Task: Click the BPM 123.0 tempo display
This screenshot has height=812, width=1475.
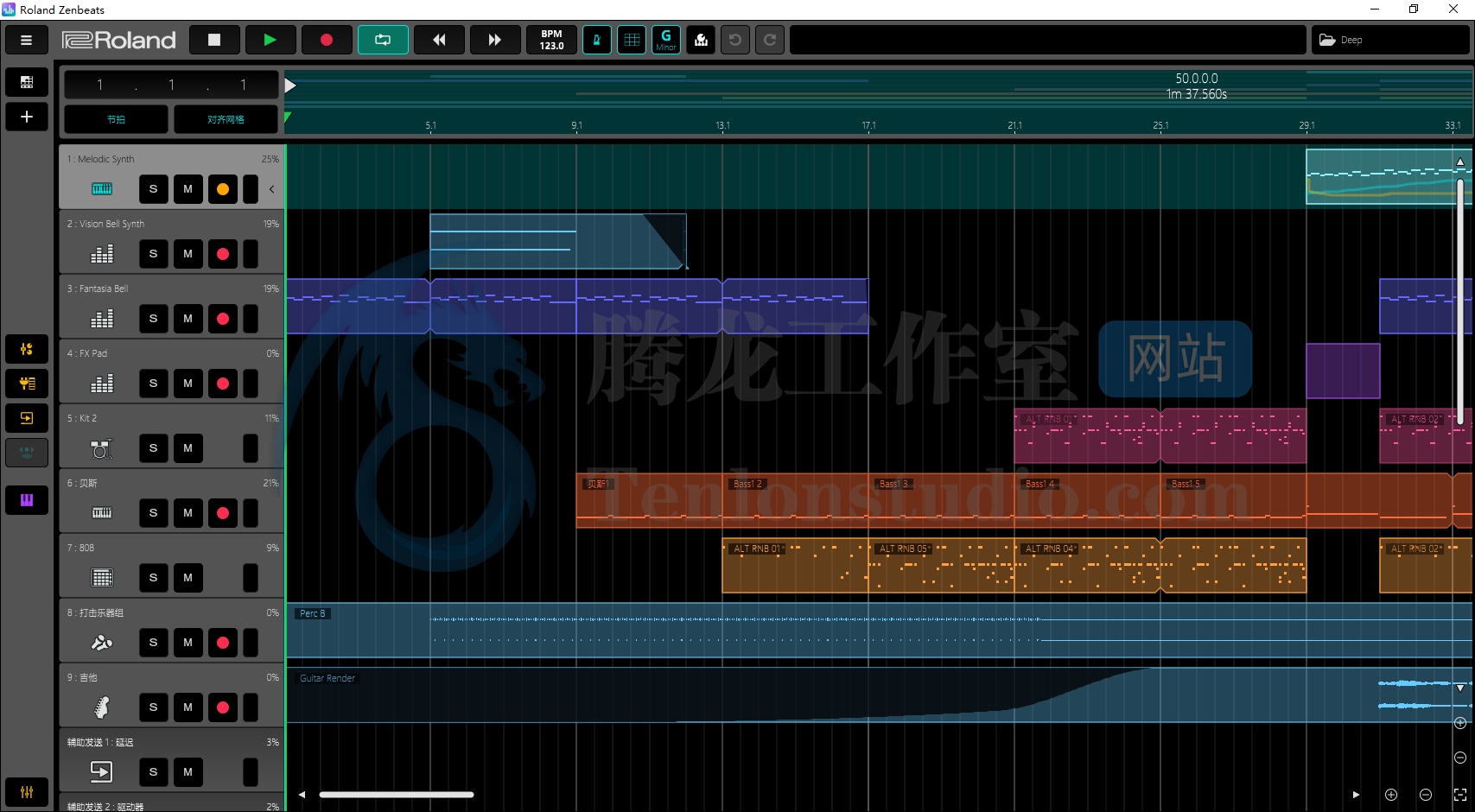Action: tap(551, 40)
